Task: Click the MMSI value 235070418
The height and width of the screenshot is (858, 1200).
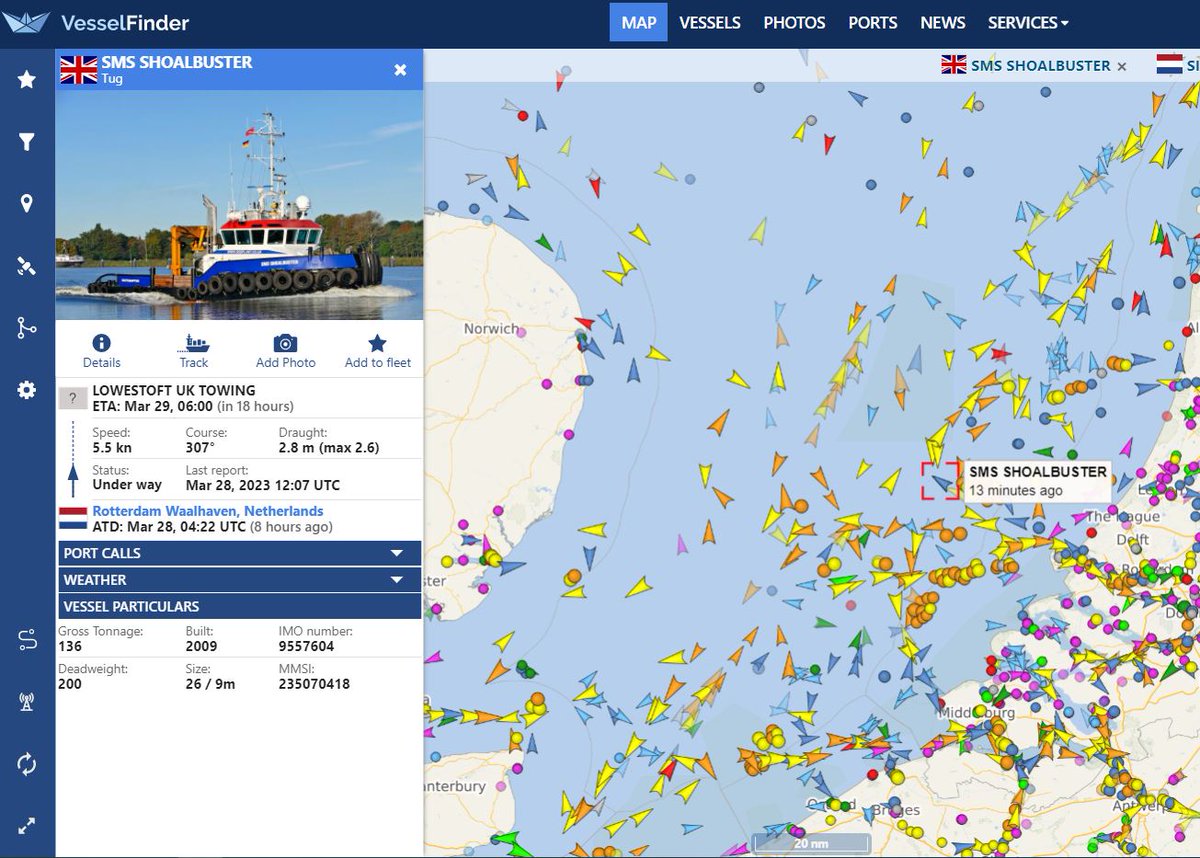Action: click(314, 684)
